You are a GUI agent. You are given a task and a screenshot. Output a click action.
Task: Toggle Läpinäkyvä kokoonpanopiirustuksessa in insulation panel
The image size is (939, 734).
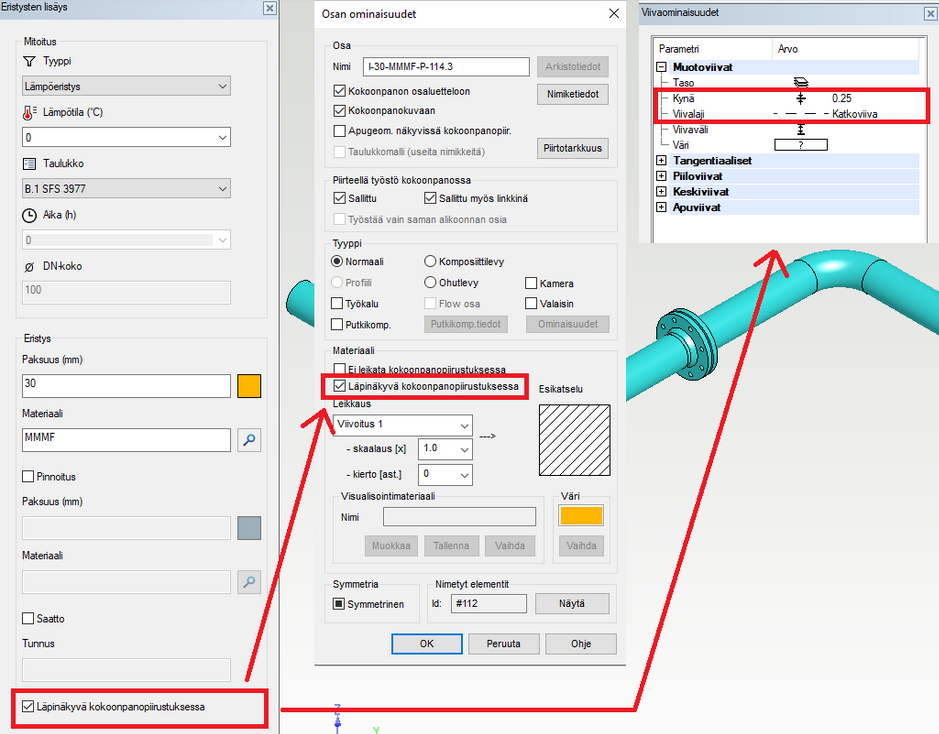point(28,706)
